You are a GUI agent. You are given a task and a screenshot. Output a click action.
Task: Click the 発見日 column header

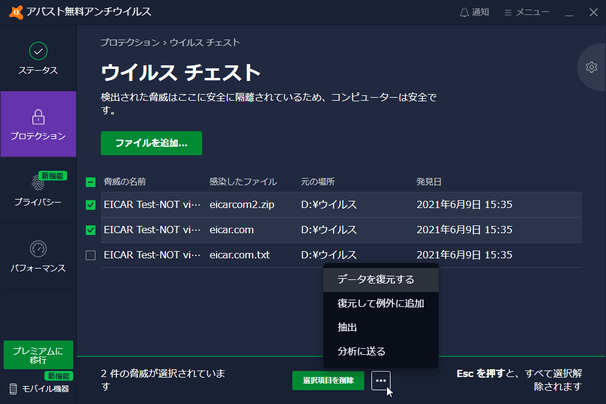click(x=429, y=182)
